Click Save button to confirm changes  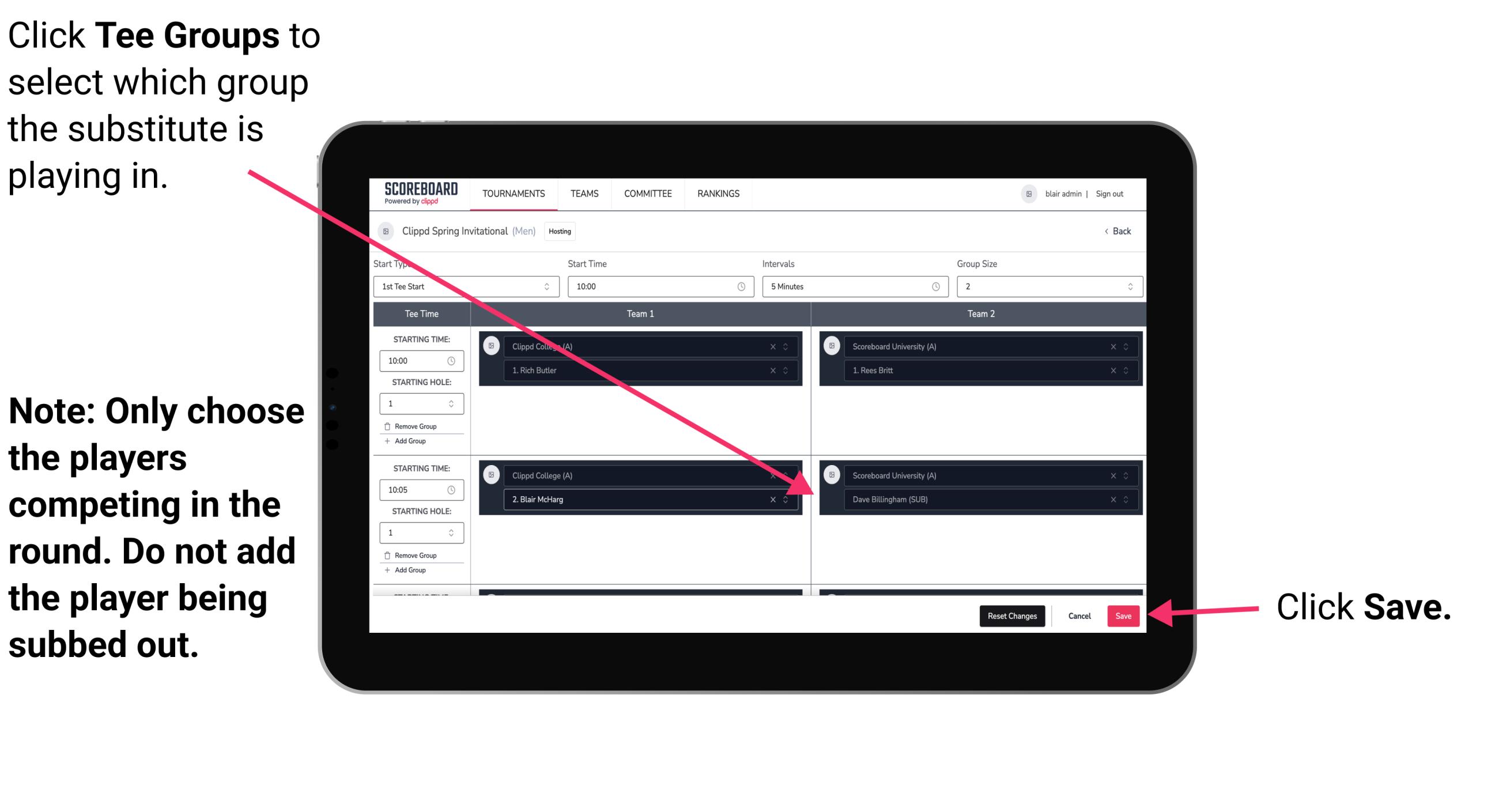(1125, 616)
